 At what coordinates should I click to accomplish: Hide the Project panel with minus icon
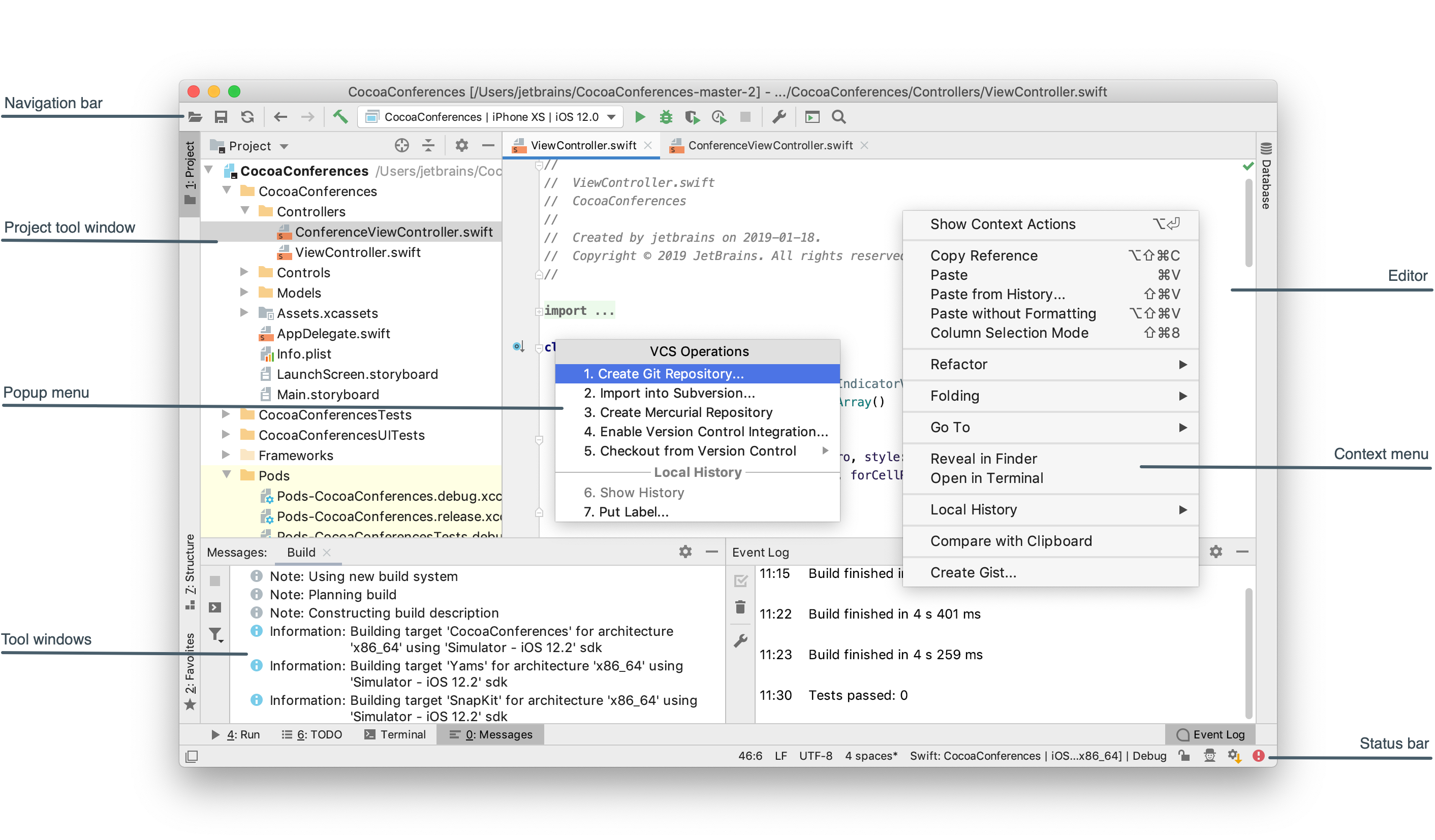coord(488,146)
